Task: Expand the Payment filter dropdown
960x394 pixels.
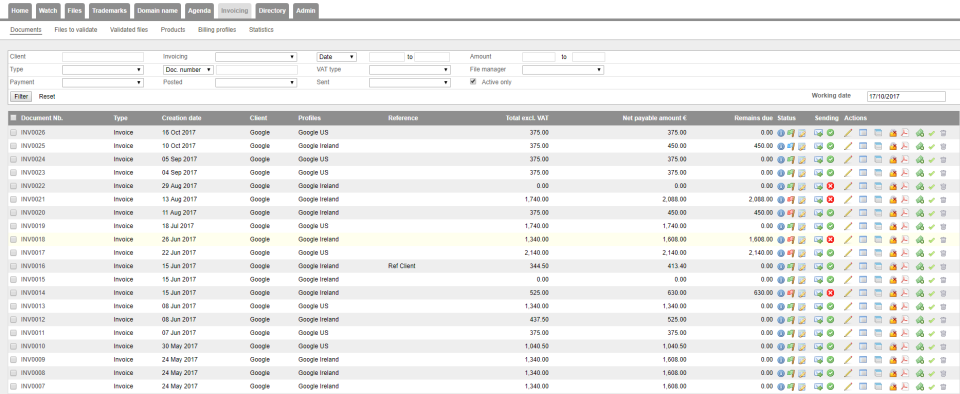Action: click(x=103, y=83)
